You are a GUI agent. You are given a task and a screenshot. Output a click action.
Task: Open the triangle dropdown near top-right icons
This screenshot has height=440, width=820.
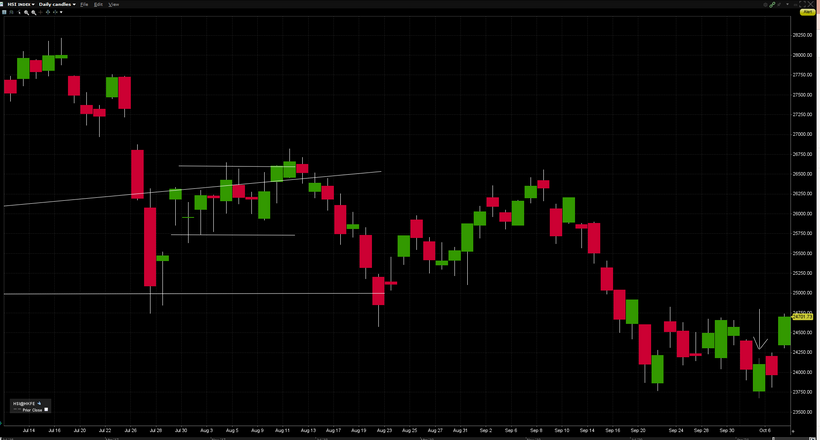tap(788, 4)
